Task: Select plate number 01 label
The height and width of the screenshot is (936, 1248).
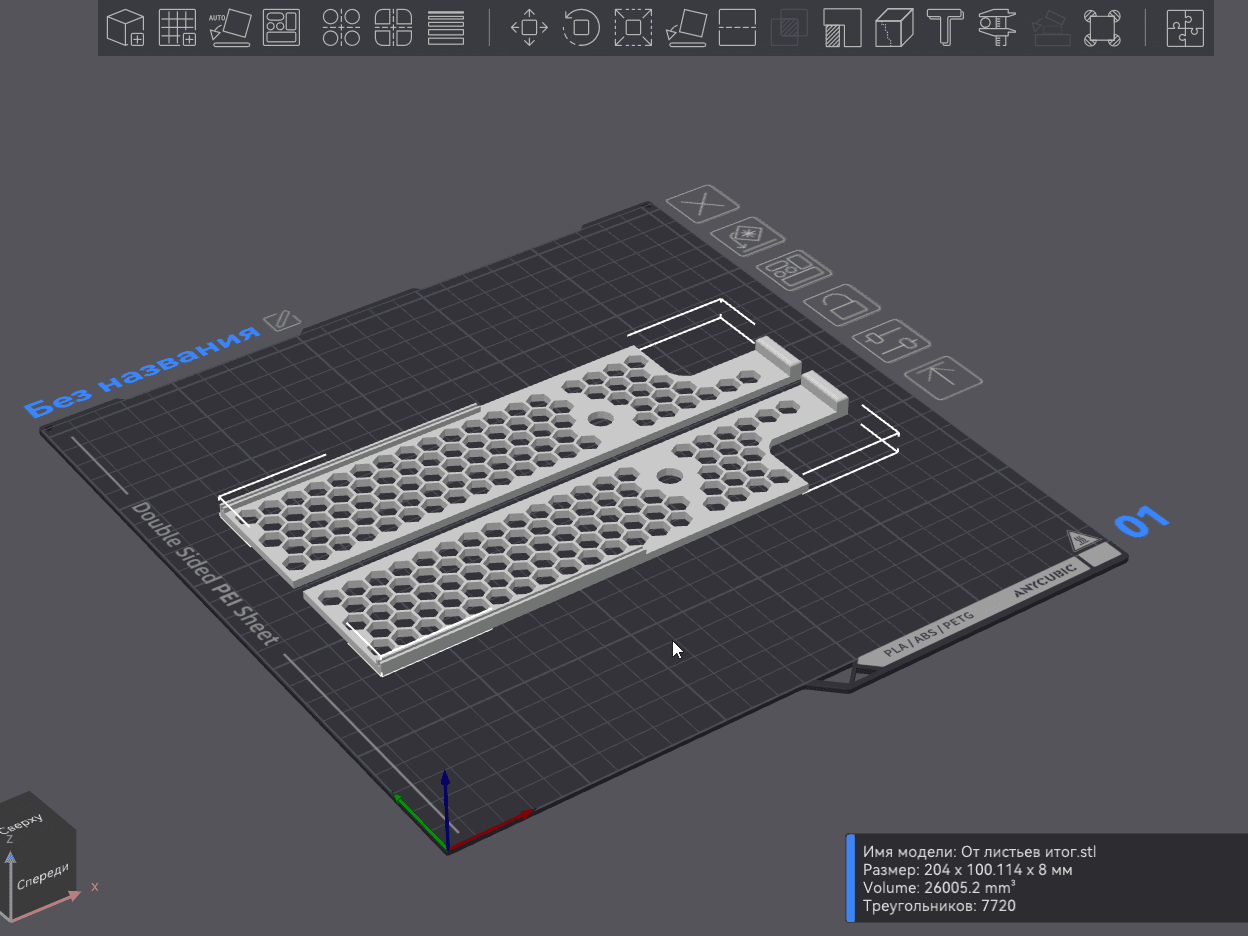Action: [1141, 521]
